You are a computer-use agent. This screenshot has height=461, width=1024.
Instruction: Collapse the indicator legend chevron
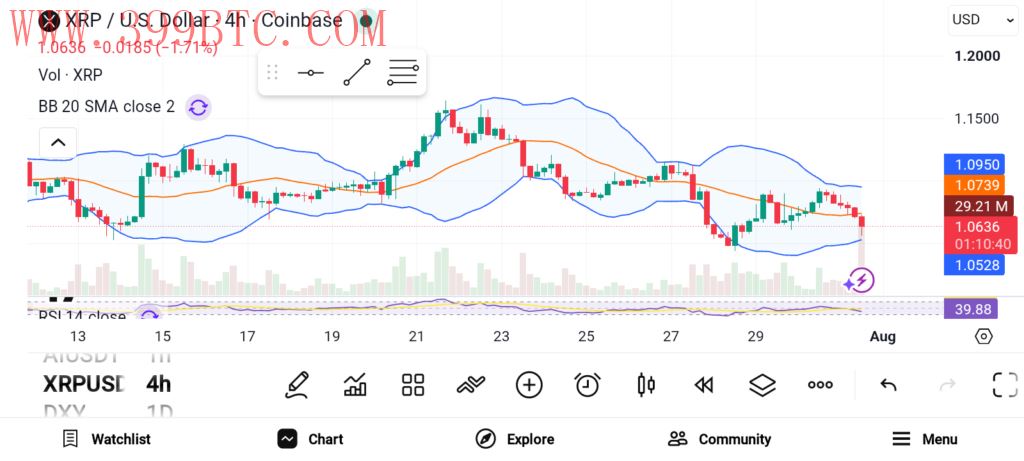click(58, 142)
